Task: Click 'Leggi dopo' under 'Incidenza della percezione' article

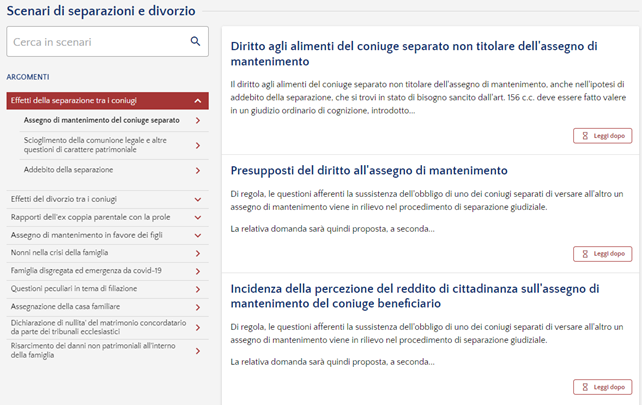Action: pyautogui.click(x=603, y=387)
